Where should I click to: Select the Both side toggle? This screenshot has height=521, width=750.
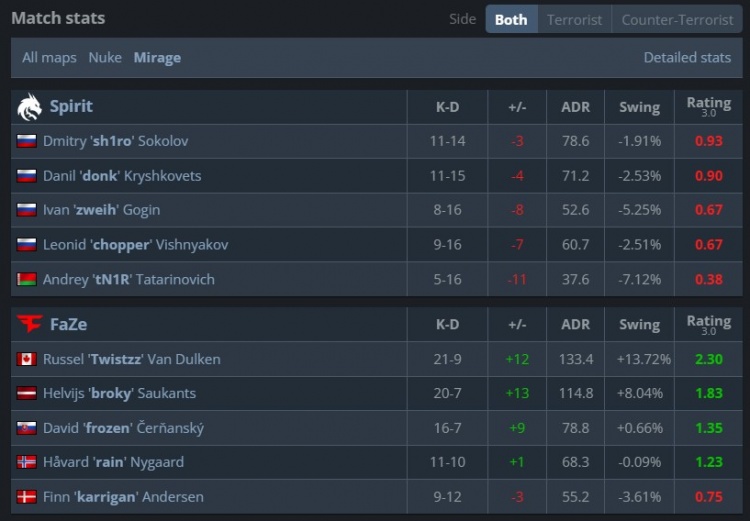(x=511, y=19)
